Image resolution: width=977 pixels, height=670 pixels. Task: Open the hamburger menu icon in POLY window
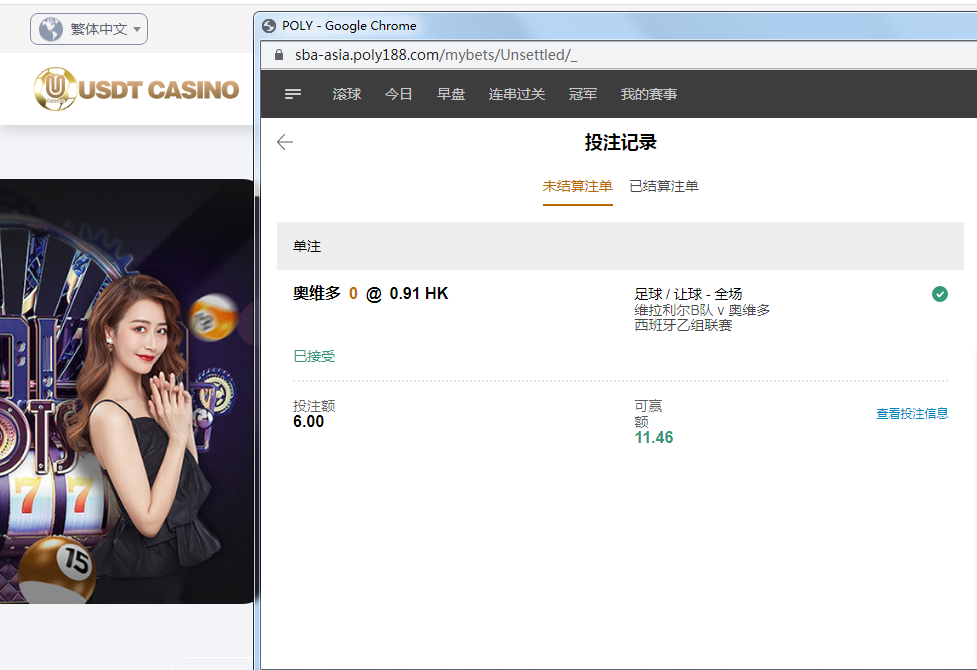click(293, 94)
